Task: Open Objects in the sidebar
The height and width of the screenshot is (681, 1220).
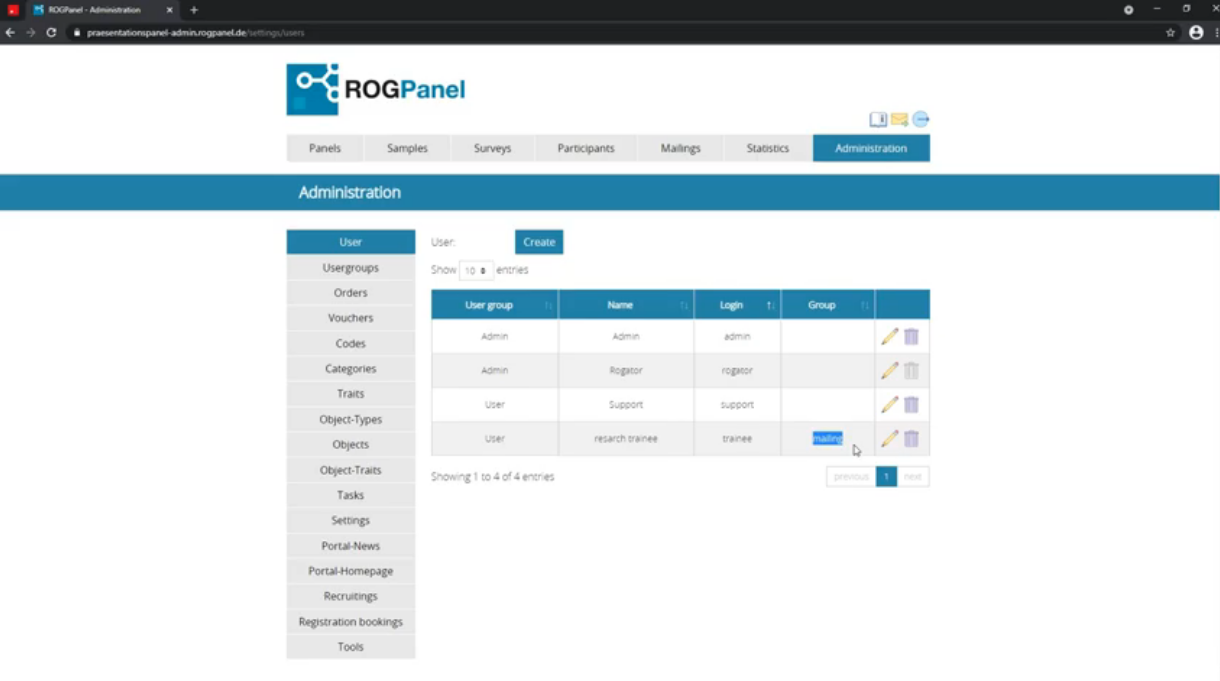Action: pos(351,445)
